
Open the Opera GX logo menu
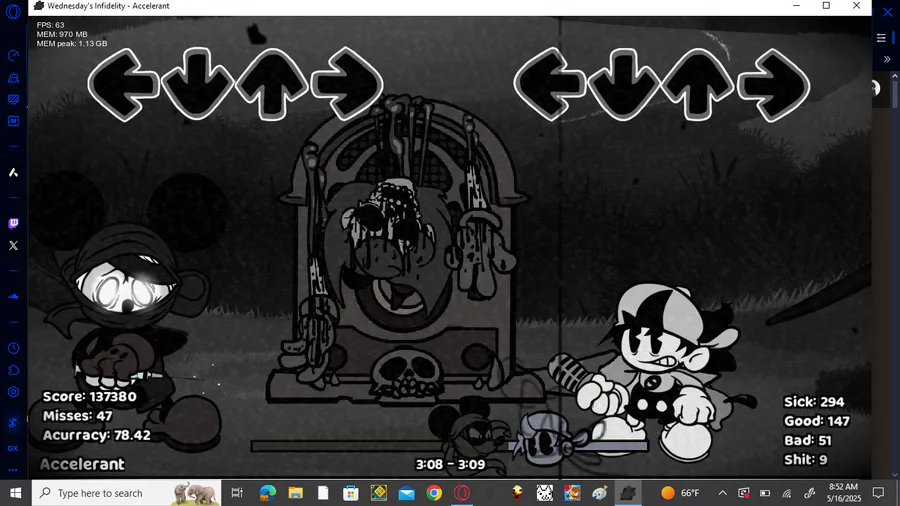[13, 11]
